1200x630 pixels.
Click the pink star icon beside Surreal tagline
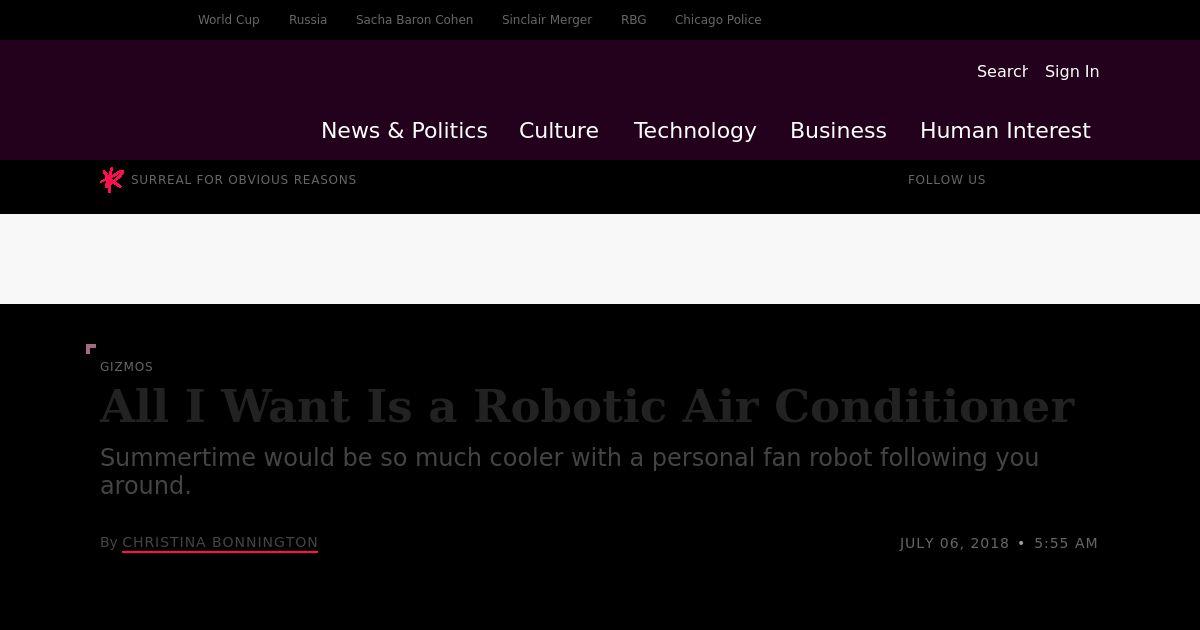[112, 180]
